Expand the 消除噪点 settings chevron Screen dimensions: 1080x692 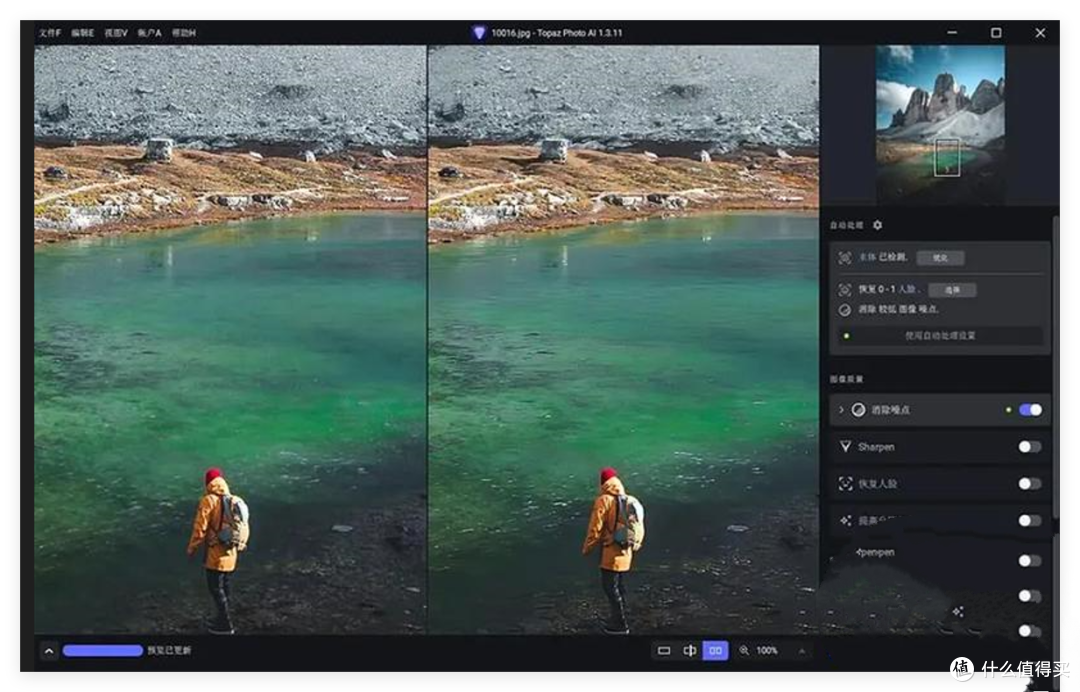point(841,410)
